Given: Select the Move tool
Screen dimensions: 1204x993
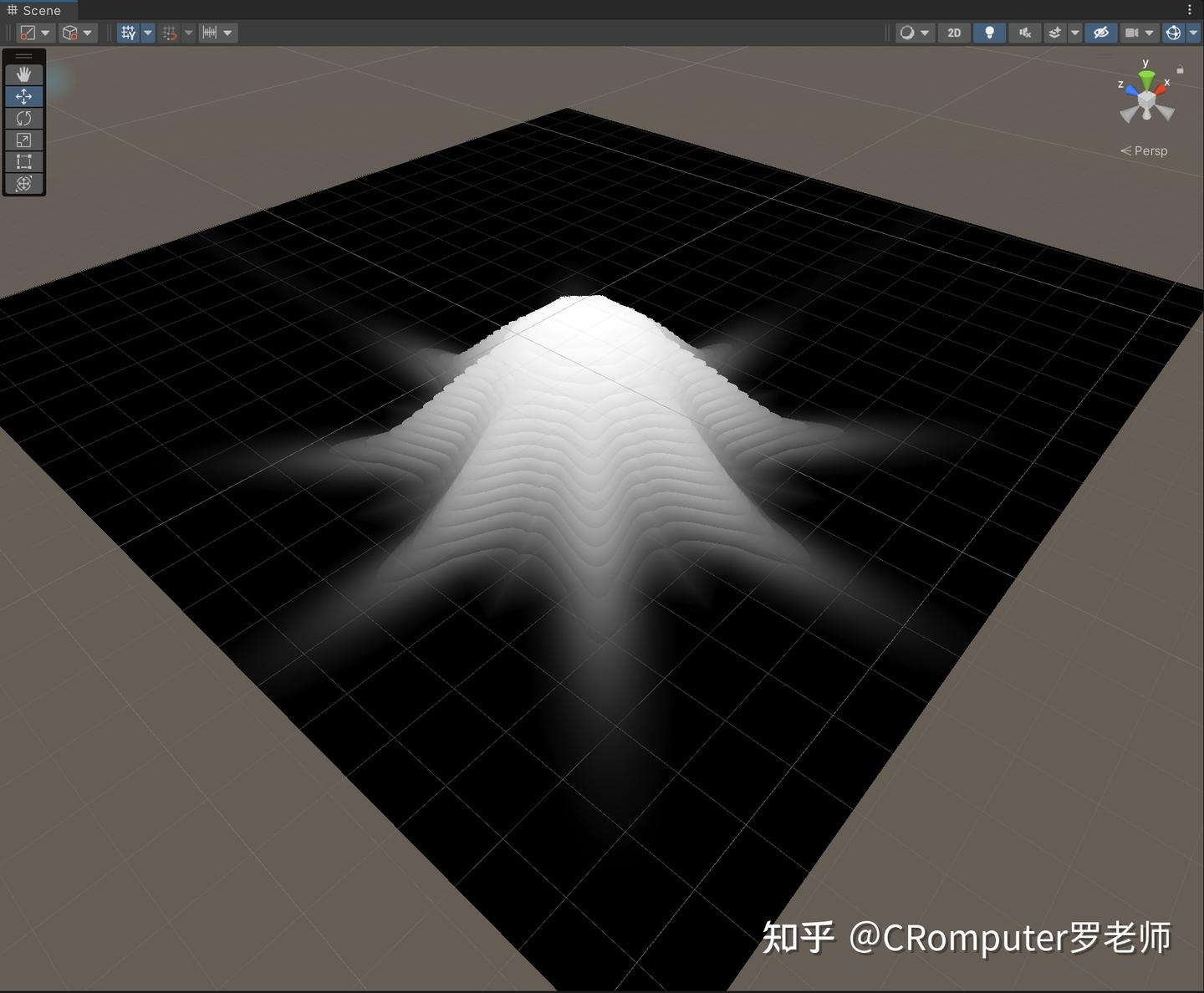Looking at the screenshot, I should [x=24, y=96].
